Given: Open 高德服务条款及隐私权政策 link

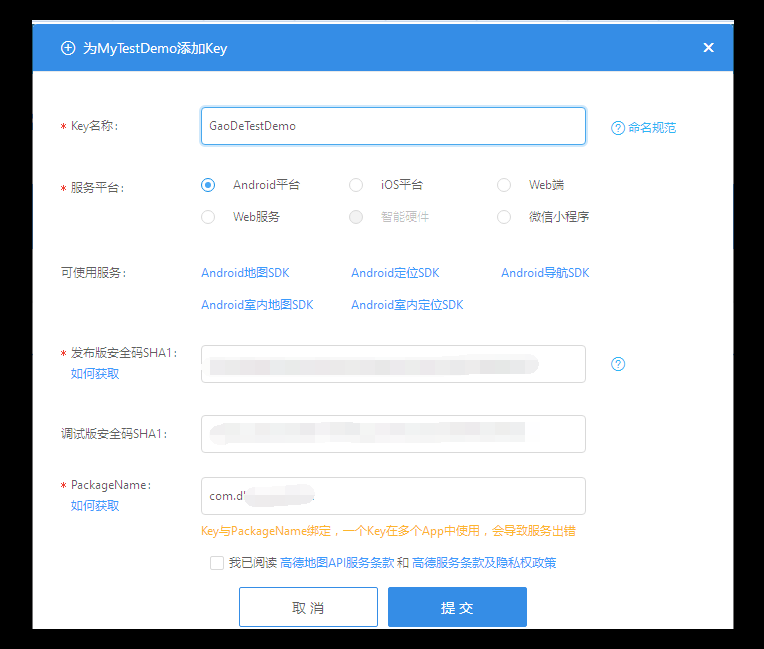Looking at the screenshot, I should click(x=484, y=563).
